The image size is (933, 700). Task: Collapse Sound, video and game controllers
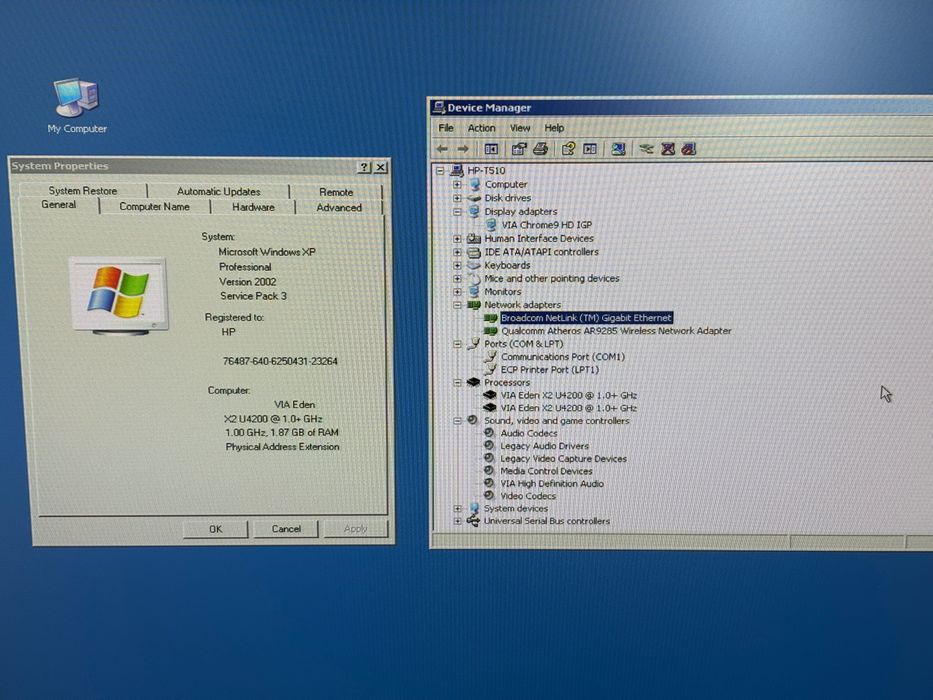coord(457,421)
